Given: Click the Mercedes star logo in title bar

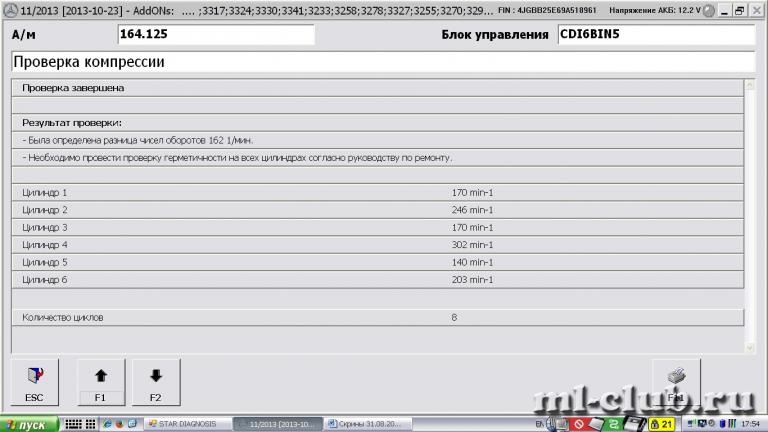Looking at the screenshot, I should point(9,8).
